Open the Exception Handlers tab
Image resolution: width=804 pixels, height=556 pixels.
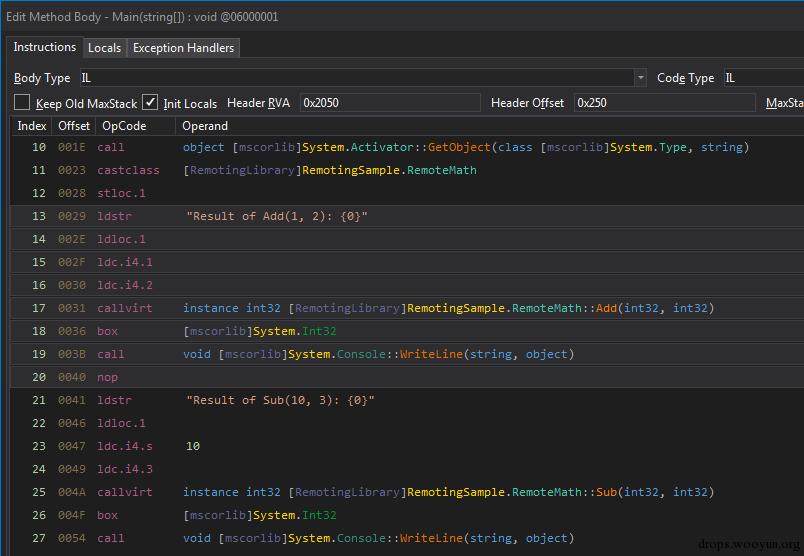(183, 48)
